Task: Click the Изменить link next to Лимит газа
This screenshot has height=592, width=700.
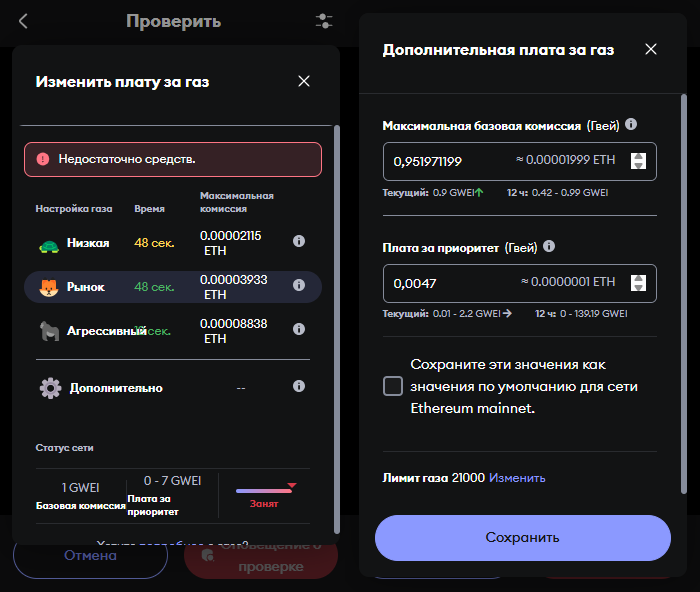Action: 517,478
